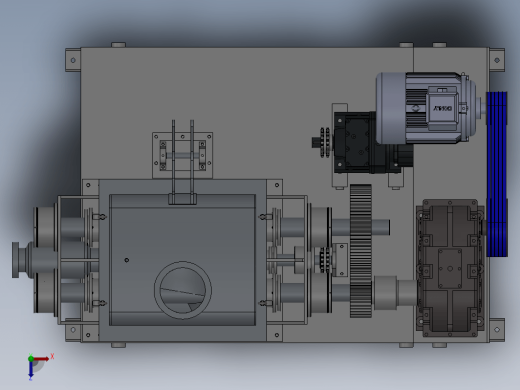The height and width of the screenshot is (390, 520).
Task: Select the small hole on the chamber face
Action: click(127, 260)
